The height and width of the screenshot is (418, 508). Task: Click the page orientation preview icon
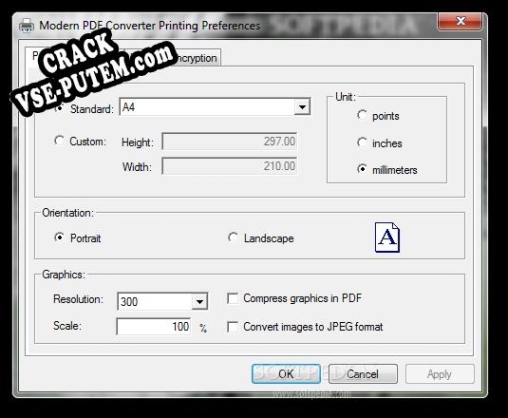pyautogui.click(x=387, y=237)
